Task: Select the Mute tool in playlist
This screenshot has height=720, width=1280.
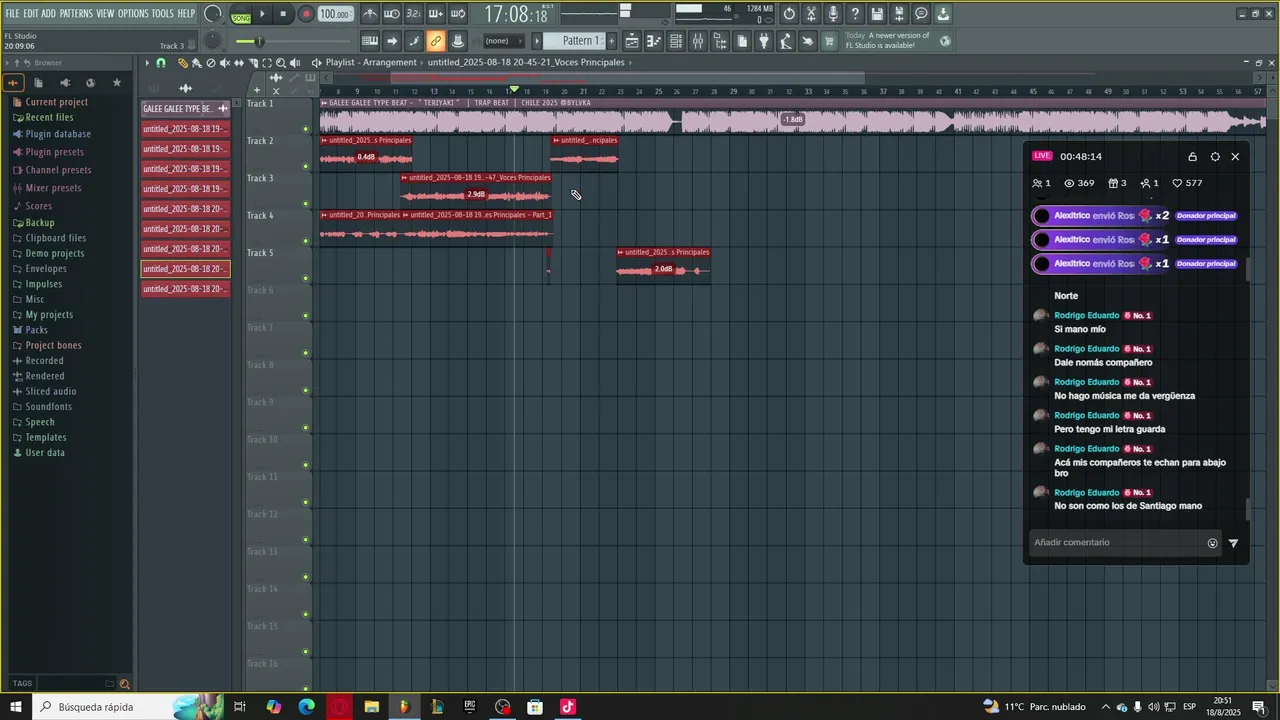Action: point(225,62)
